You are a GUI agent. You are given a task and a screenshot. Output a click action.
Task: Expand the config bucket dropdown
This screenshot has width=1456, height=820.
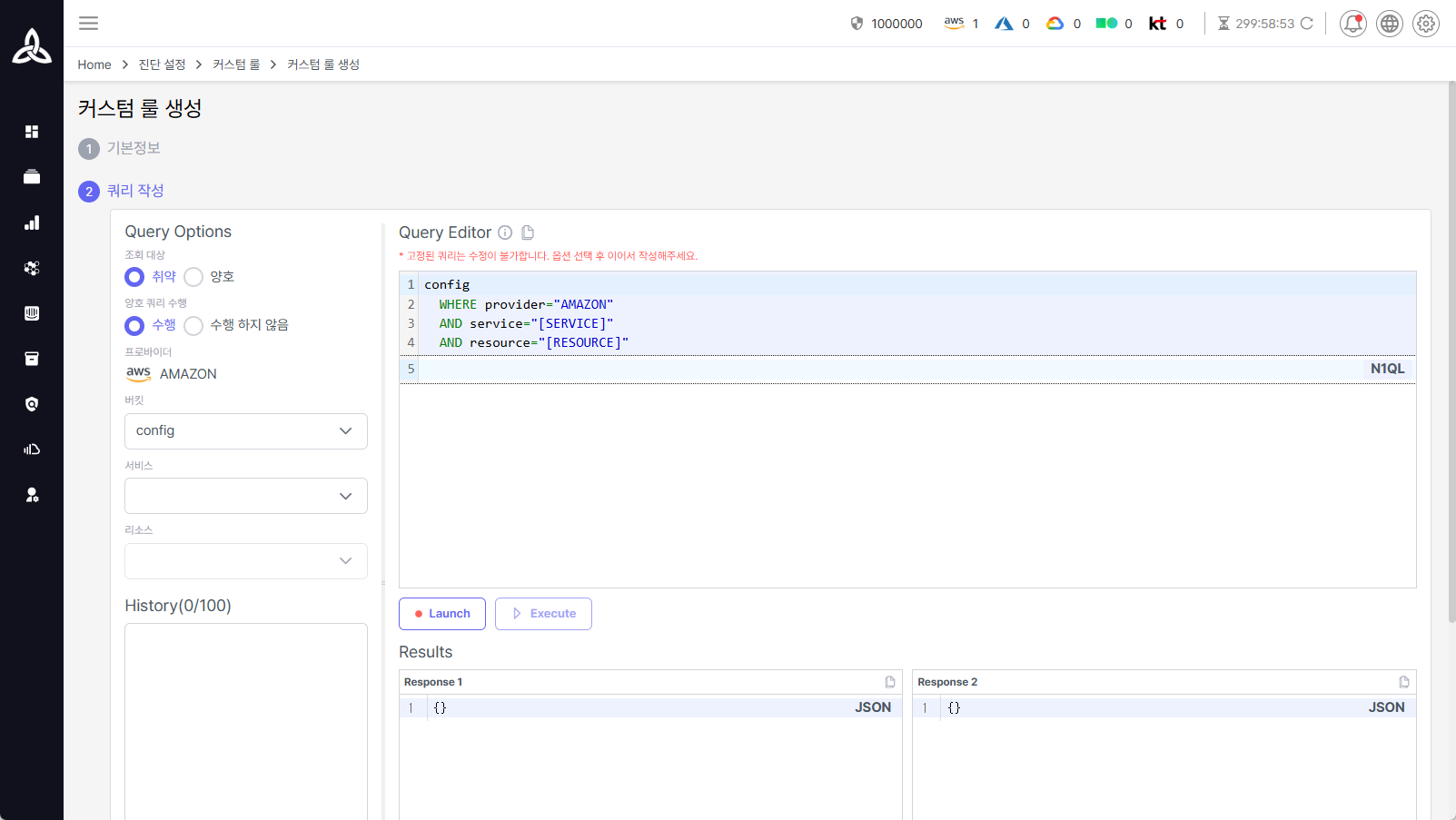click(x=245, y=431)
